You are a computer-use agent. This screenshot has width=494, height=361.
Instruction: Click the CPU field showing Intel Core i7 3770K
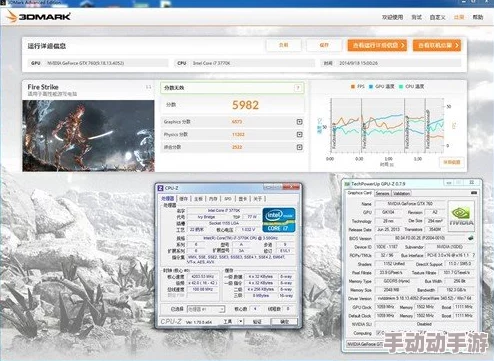252,63
